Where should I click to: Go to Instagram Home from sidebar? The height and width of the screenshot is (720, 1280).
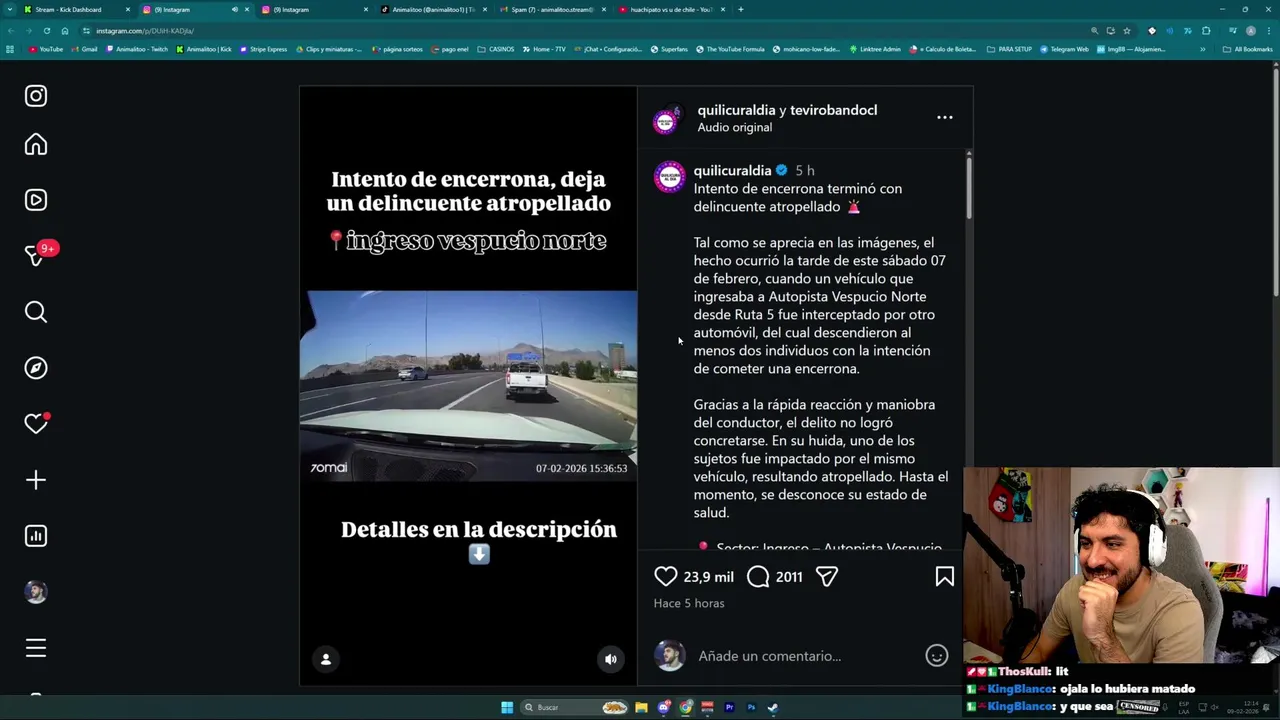(x=36, y=145)
